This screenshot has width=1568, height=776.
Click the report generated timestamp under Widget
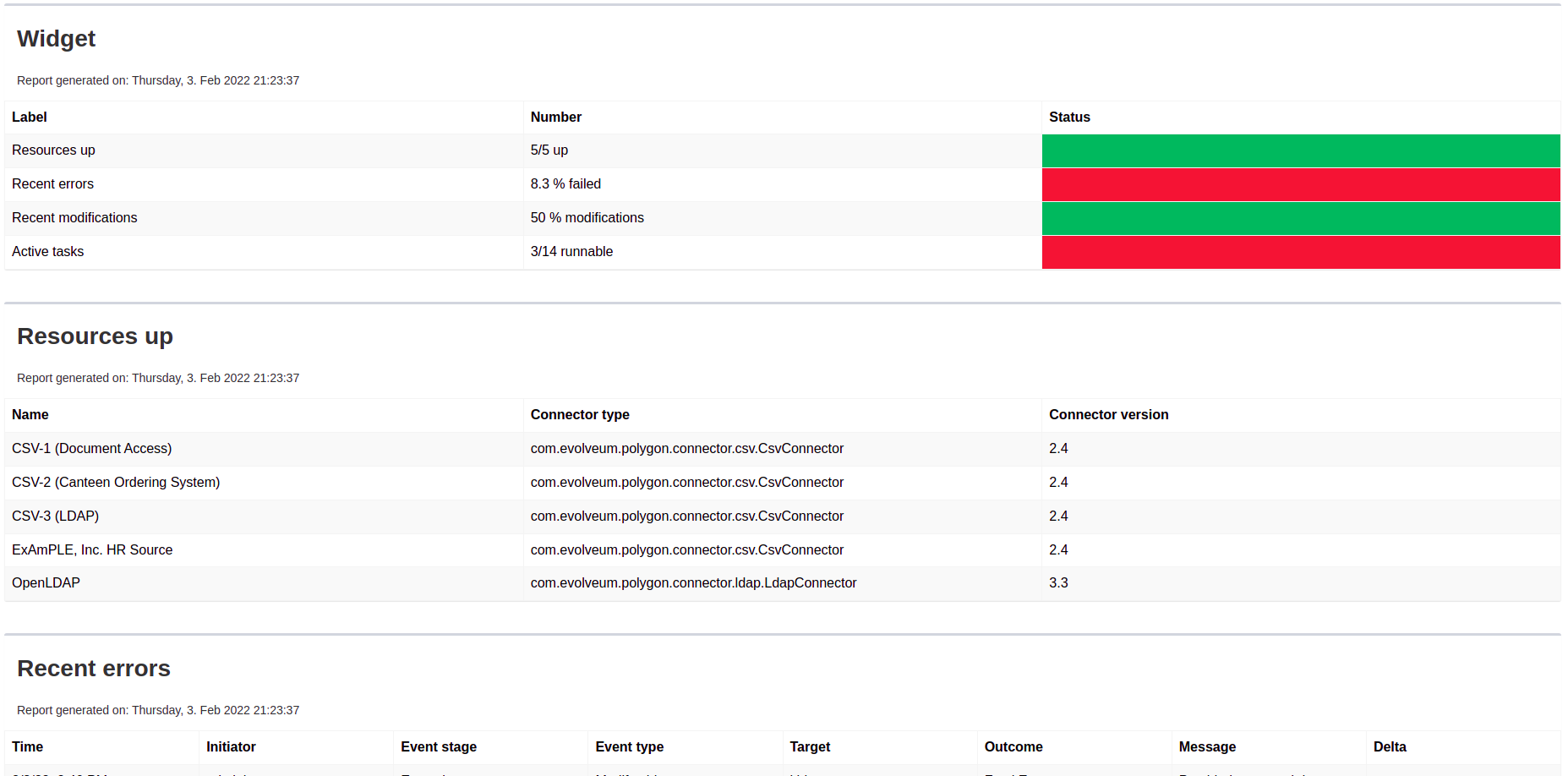(x=158, y=80)
